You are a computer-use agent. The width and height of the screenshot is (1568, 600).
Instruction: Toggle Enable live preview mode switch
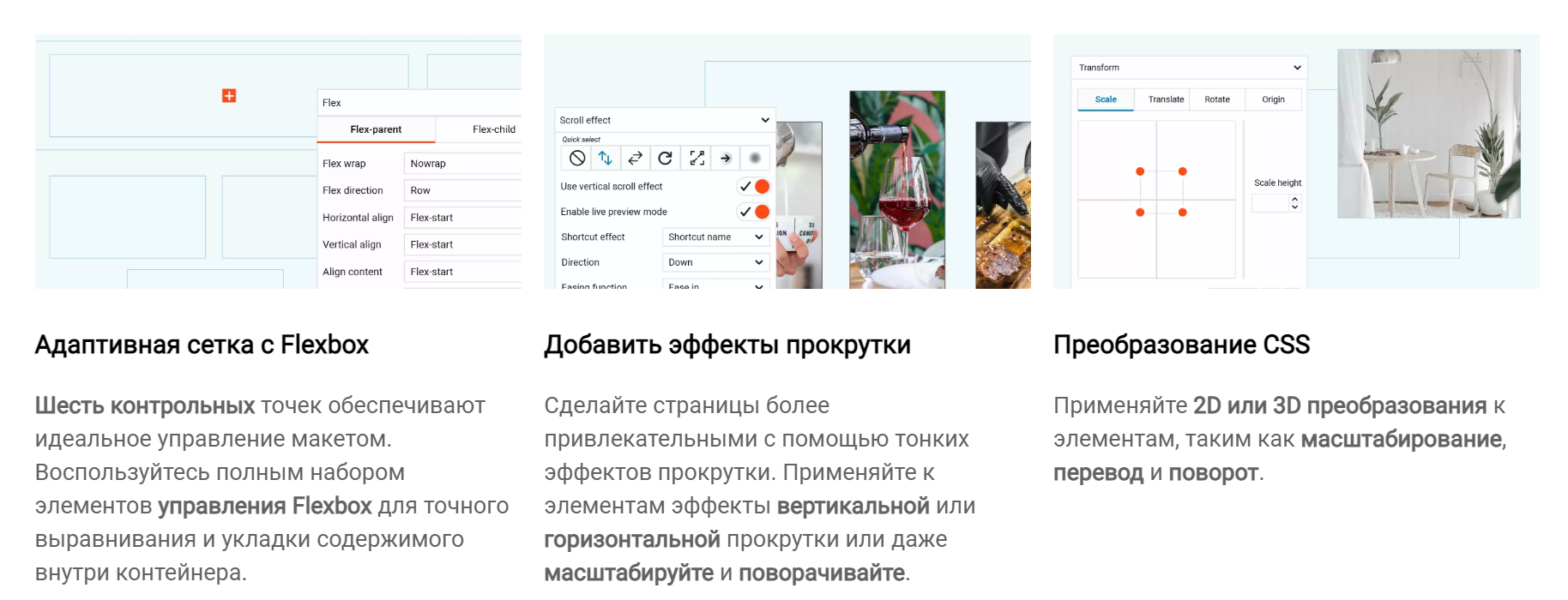pyautogui.click(x=754, y=212)
